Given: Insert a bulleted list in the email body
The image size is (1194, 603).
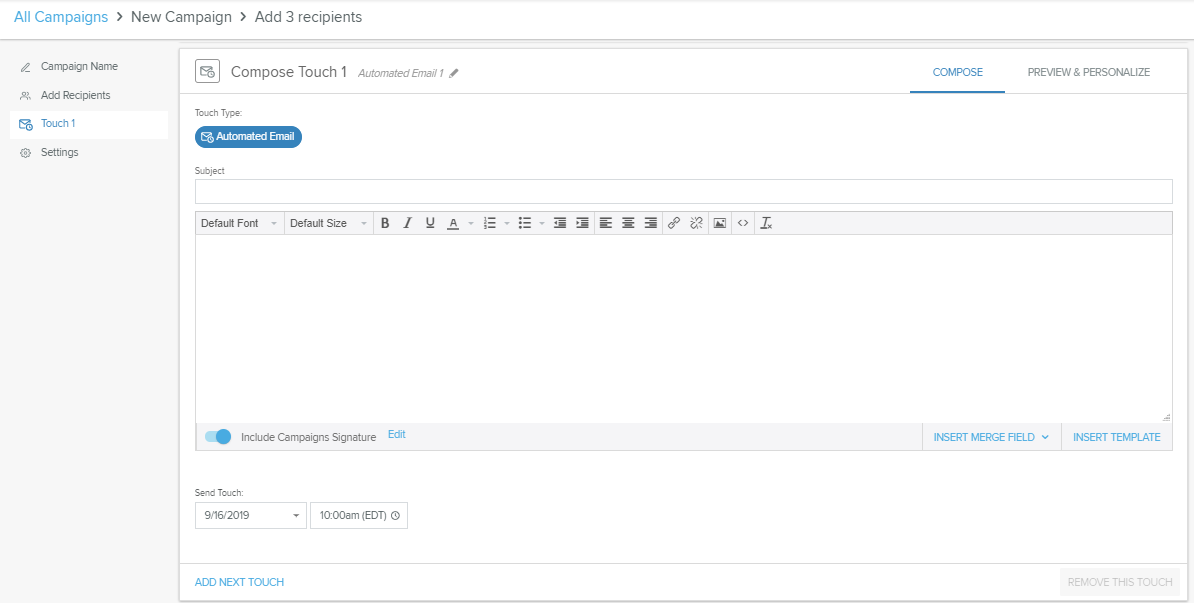Looking at the screenshot, I should pos(525,223).
